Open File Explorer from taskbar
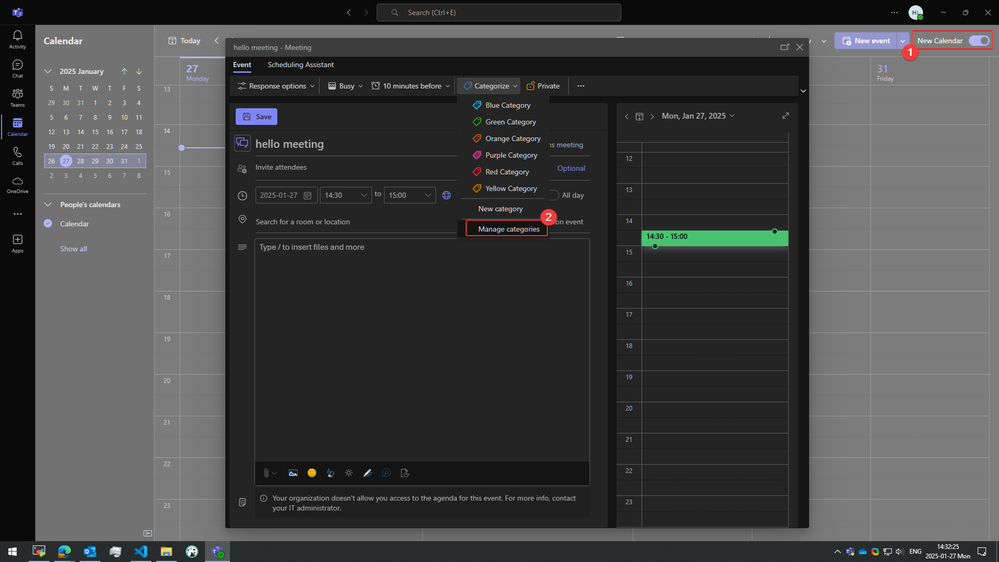 [x=166, y=551]
